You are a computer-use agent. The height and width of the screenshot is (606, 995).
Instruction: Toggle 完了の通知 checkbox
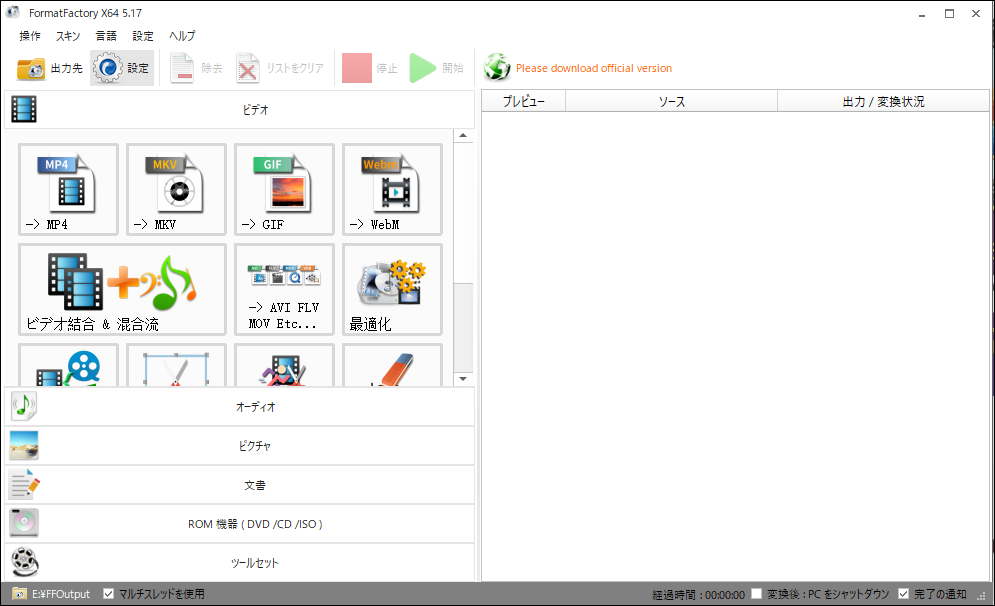click(904, 594)
